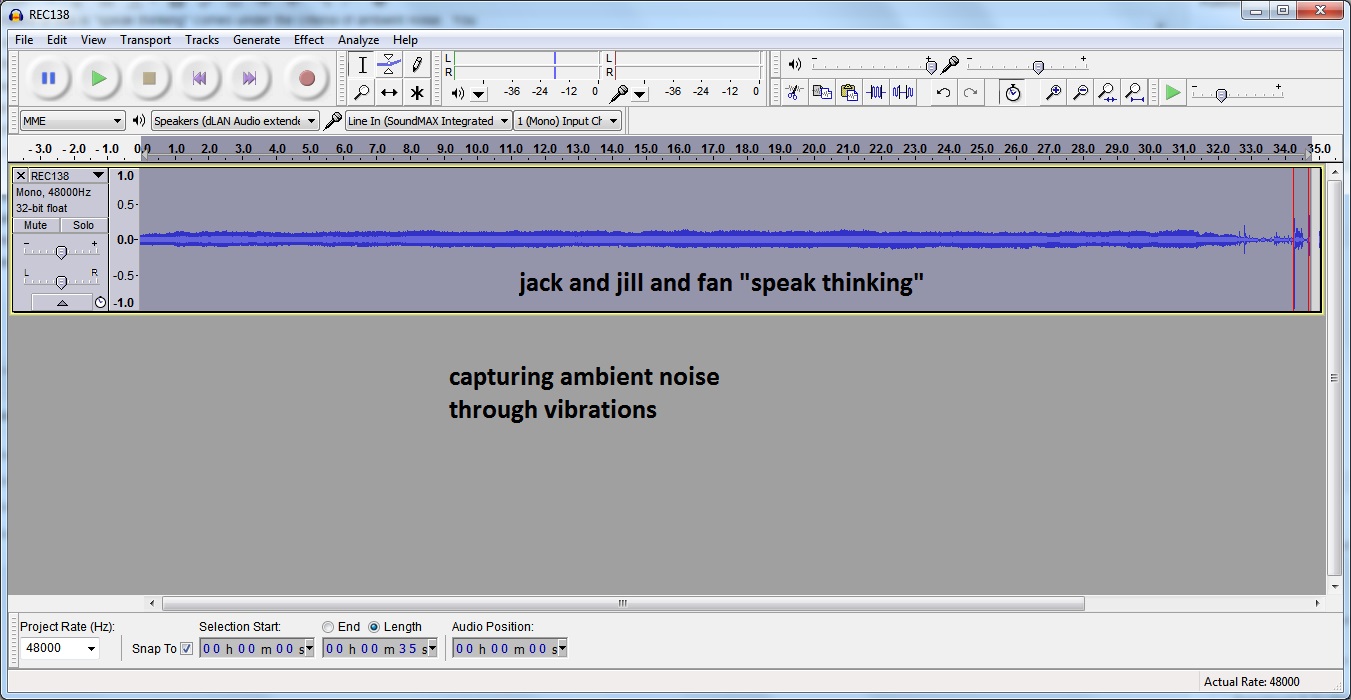
Task: Mute the REC138 track
Action: [36, 226]
